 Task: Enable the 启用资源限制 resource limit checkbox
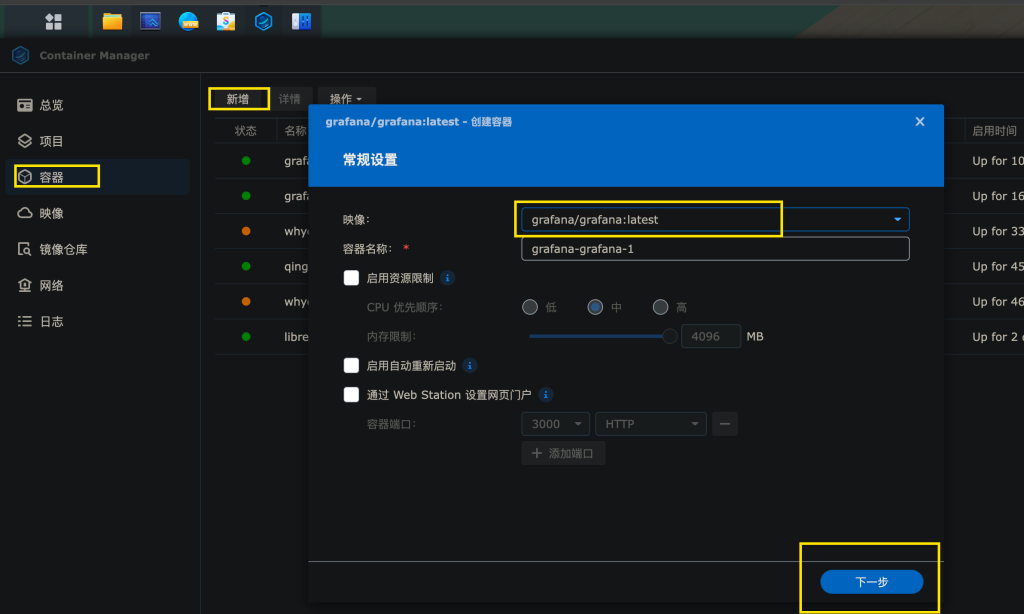click(351, 277)
